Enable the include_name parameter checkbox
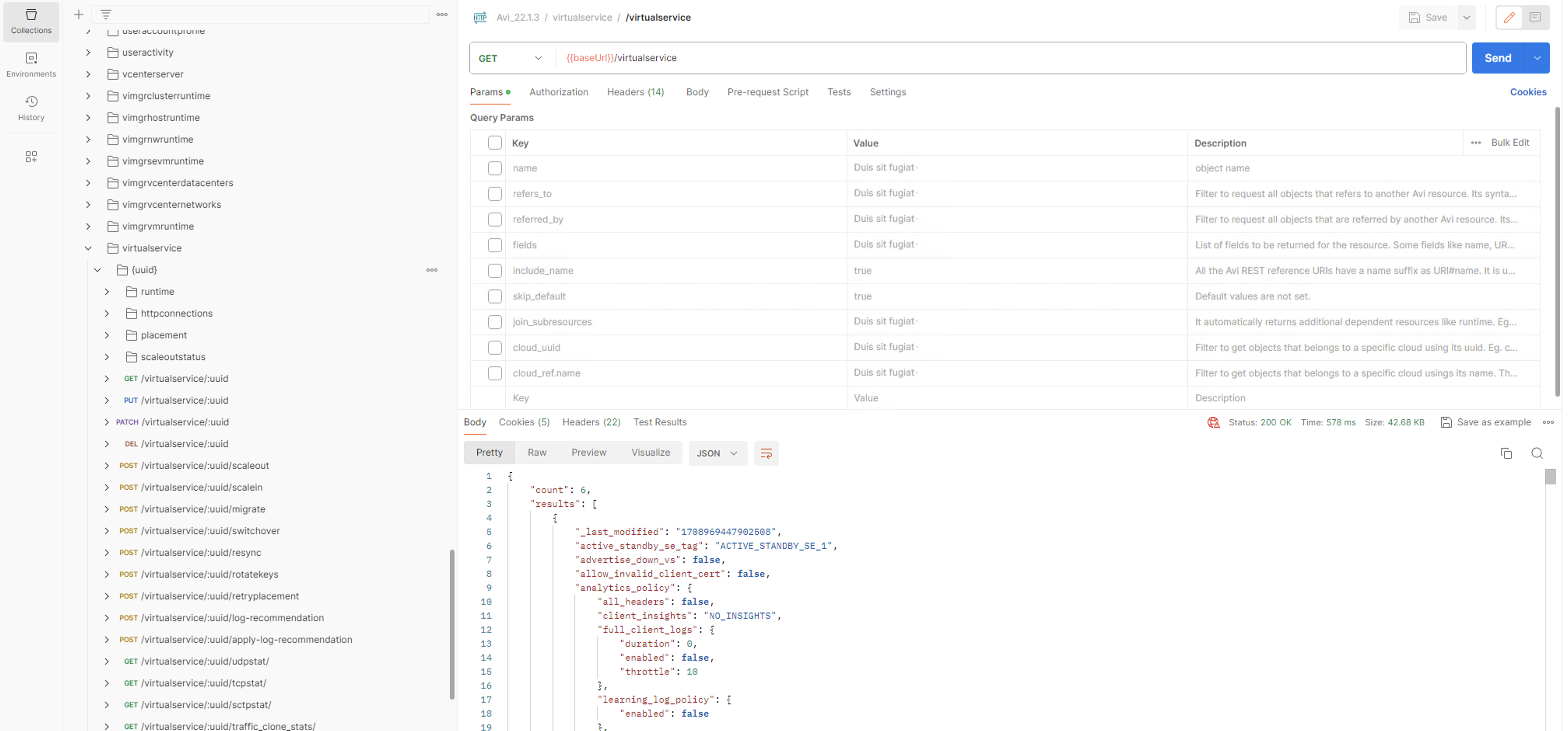The width and height of the screenshot is (1568, 731). click(494, 271)
